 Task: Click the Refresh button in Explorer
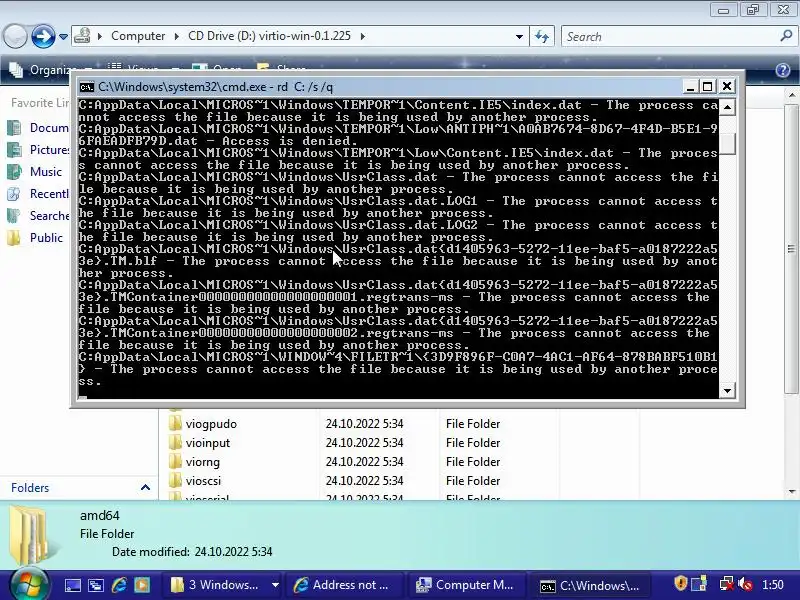coord(542,36)
